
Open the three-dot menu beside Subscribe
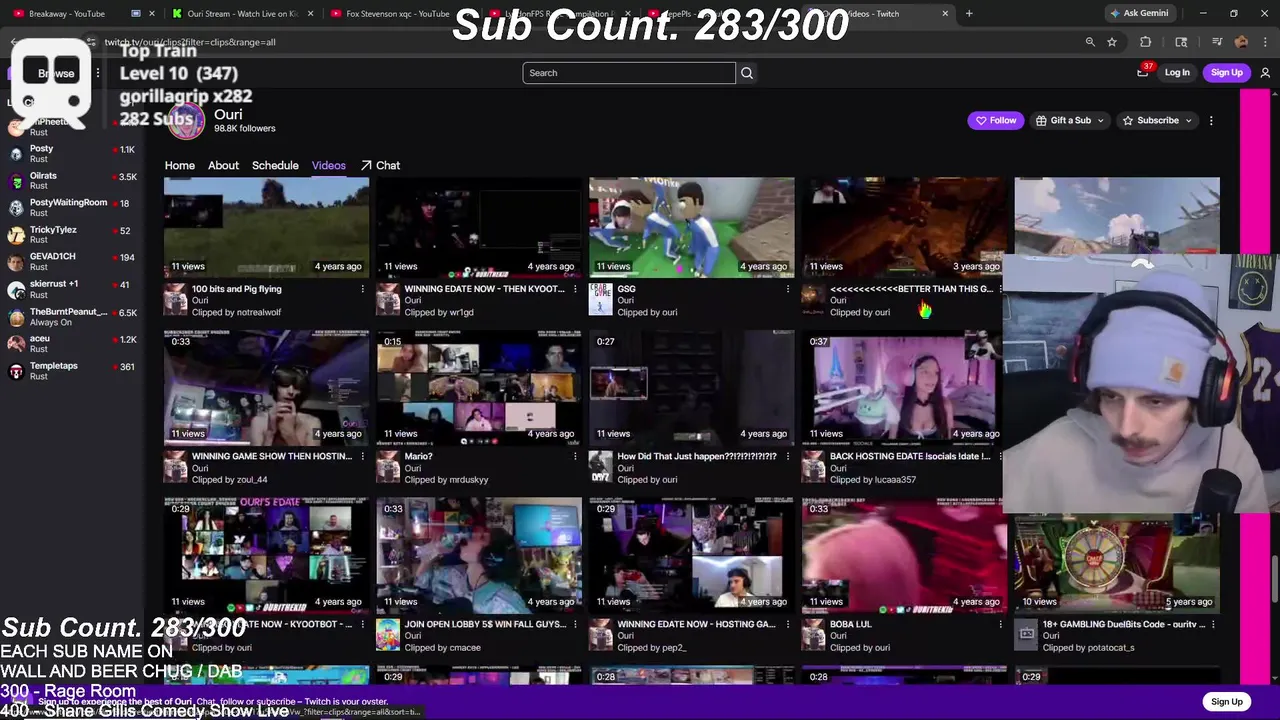pyautogui.click(x=1211, y=121)
